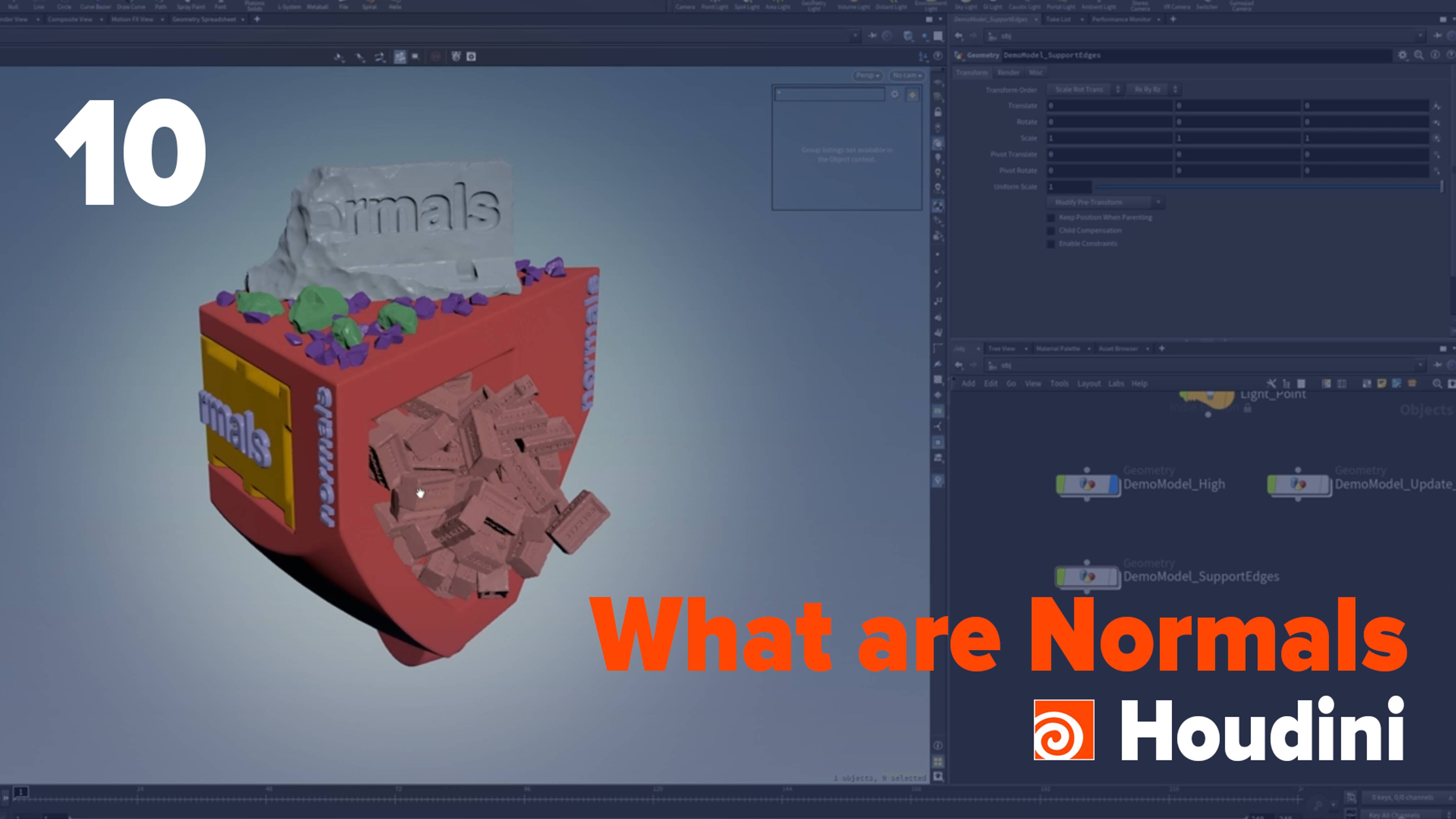
Task: Click lock icon in viewport side toolbar
Action: 938,112
